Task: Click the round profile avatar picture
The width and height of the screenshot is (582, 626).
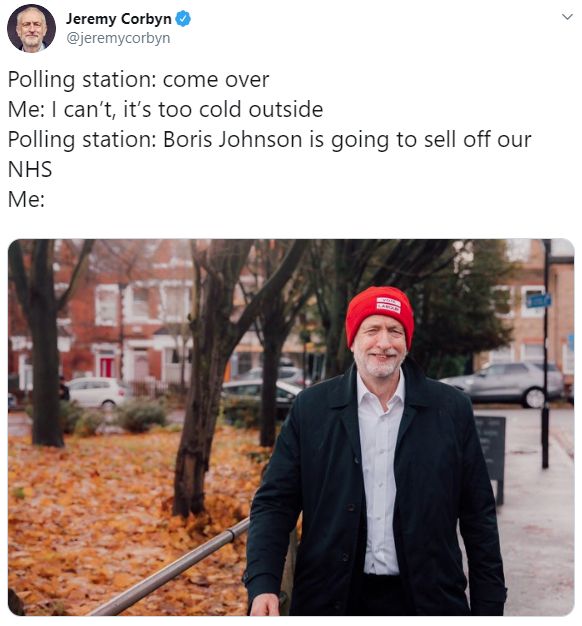Action: click(x=32, y=28)
